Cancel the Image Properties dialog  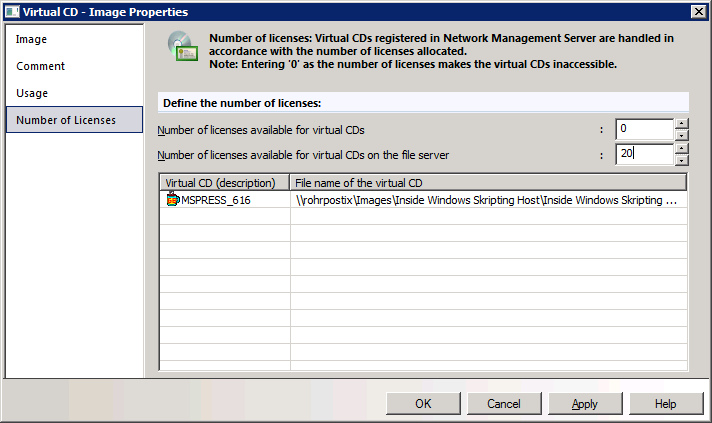point(504,403)
